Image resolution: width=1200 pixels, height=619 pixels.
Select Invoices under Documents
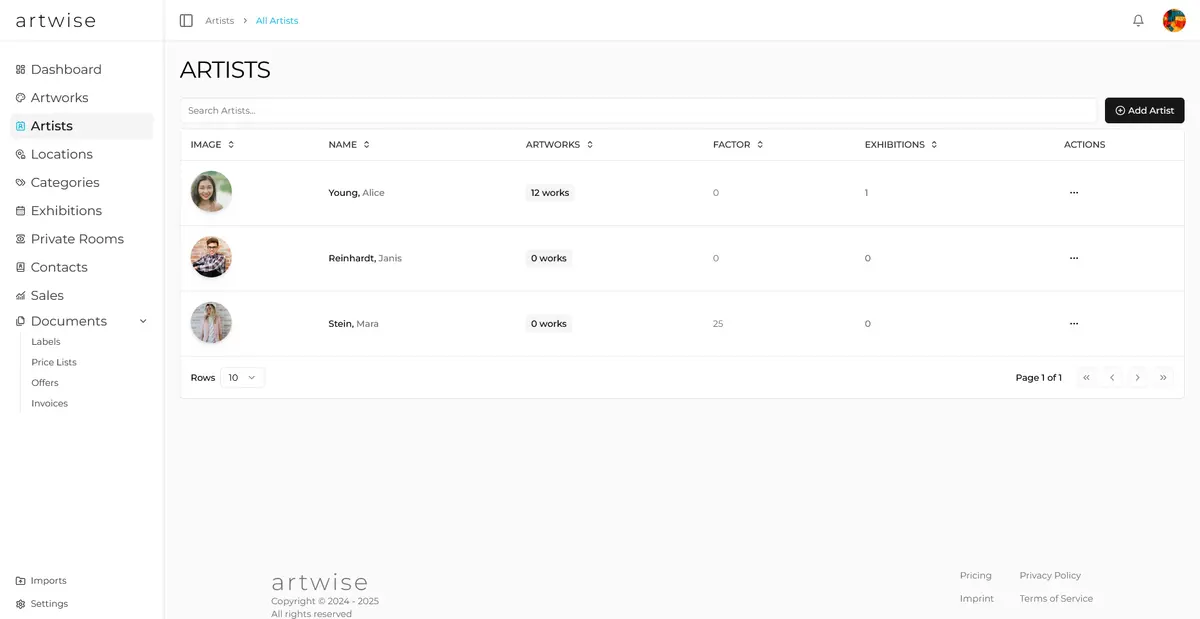(48, 403)
